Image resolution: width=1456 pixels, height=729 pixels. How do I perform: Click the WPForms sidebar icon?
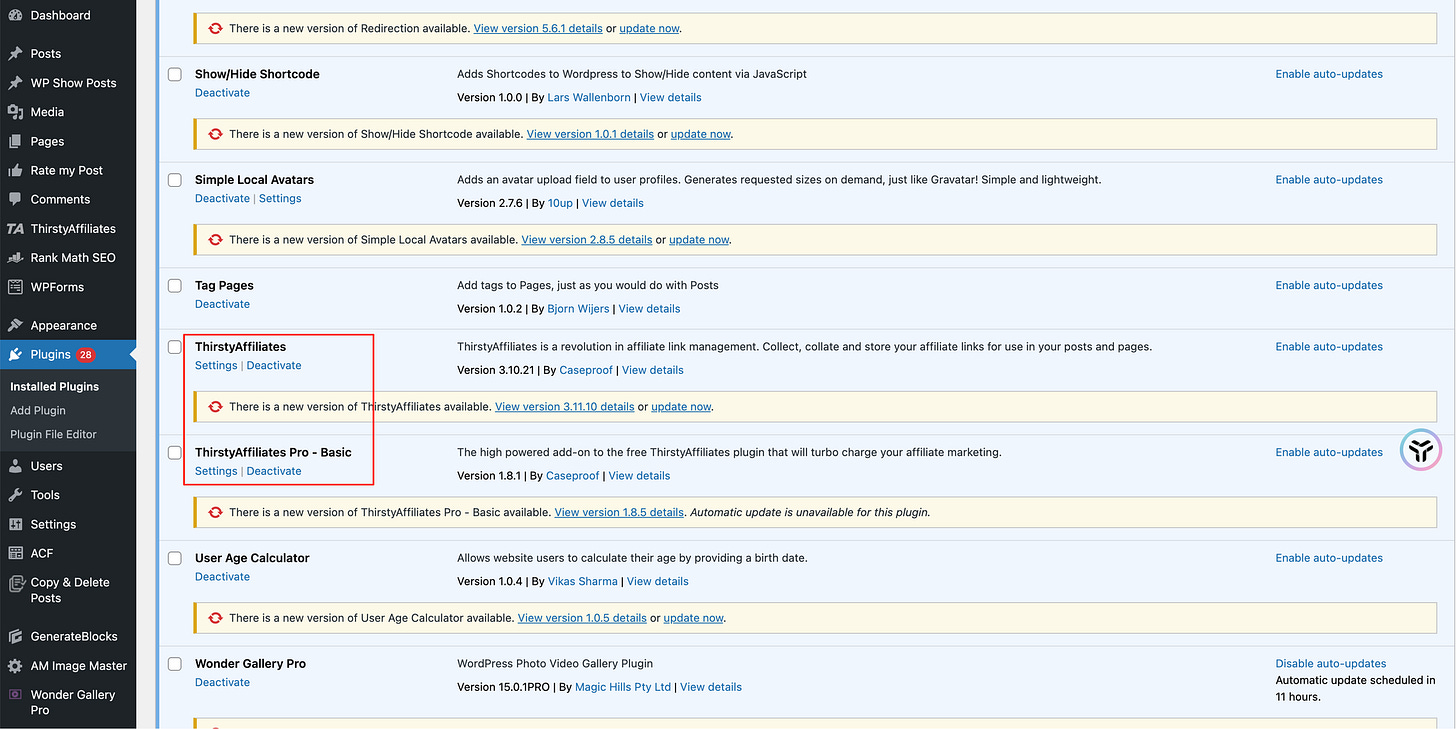pos(15,287)
